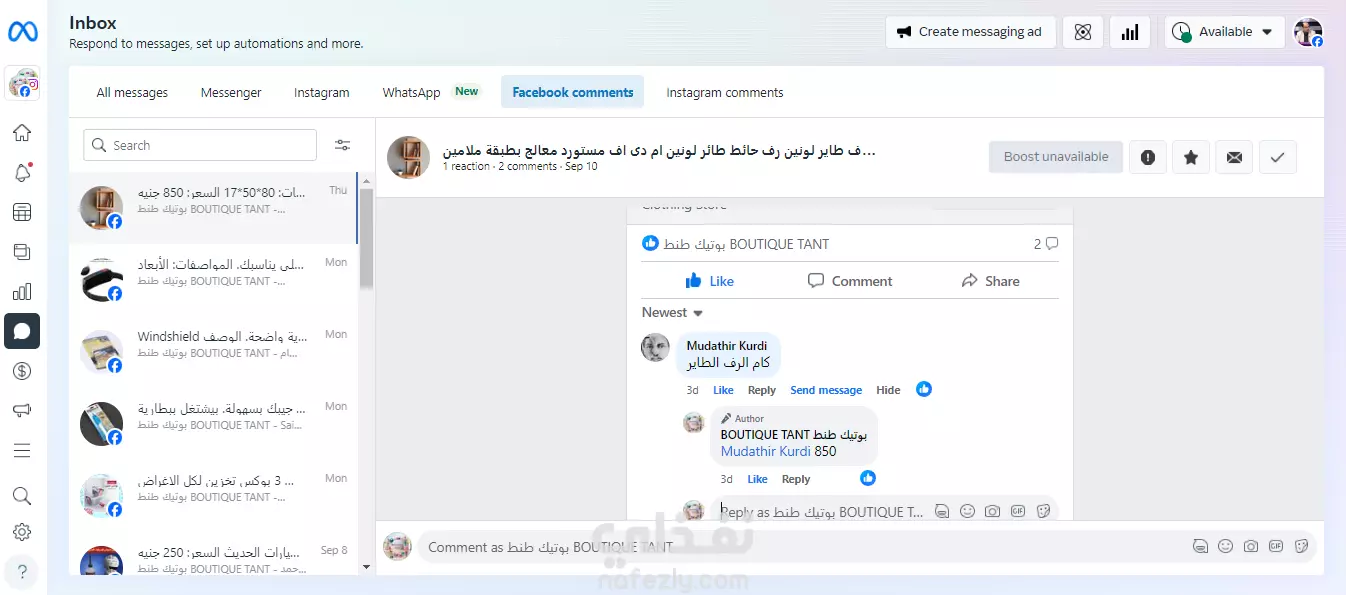Click Hide under Mudathir Kurdi's comment
The width and height of the screenshot is (1346, 595).
tap(888, 390)
